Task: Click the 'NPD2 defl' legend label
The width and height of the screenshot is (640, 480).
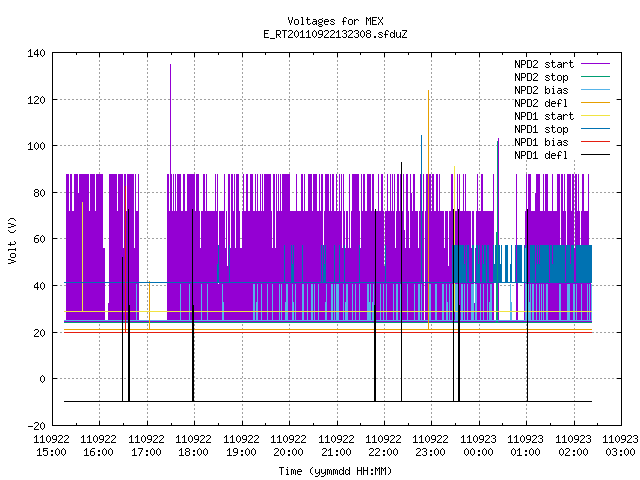Action: [x=541, y=103]
